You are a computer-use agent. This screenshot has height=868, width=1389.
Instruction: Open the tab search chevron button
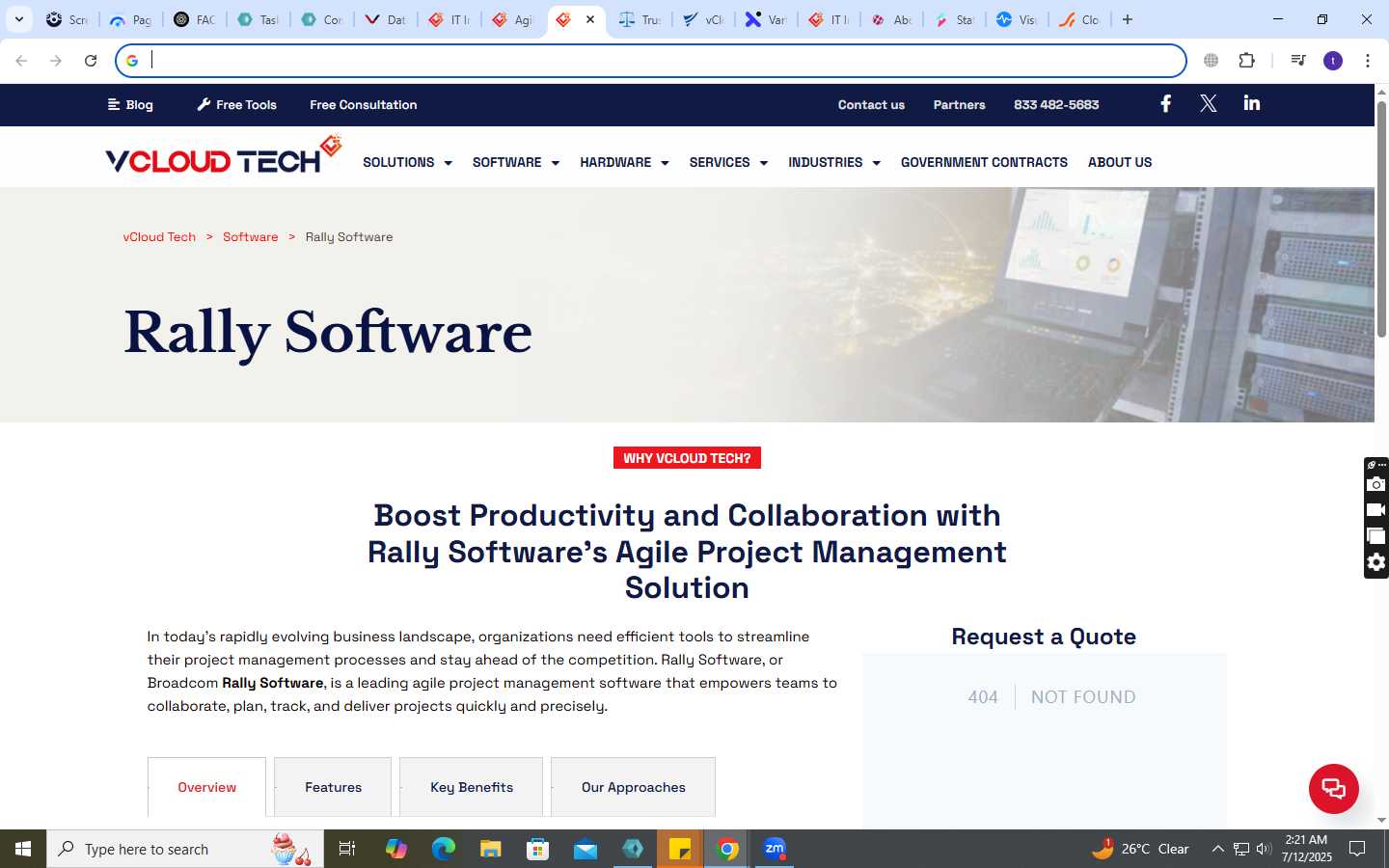click(x=18, y=19)
